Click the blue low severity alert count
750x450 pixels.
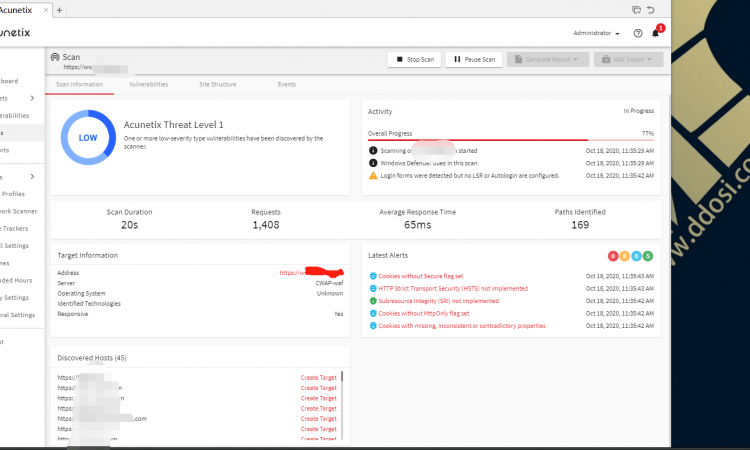pos(636,256)
